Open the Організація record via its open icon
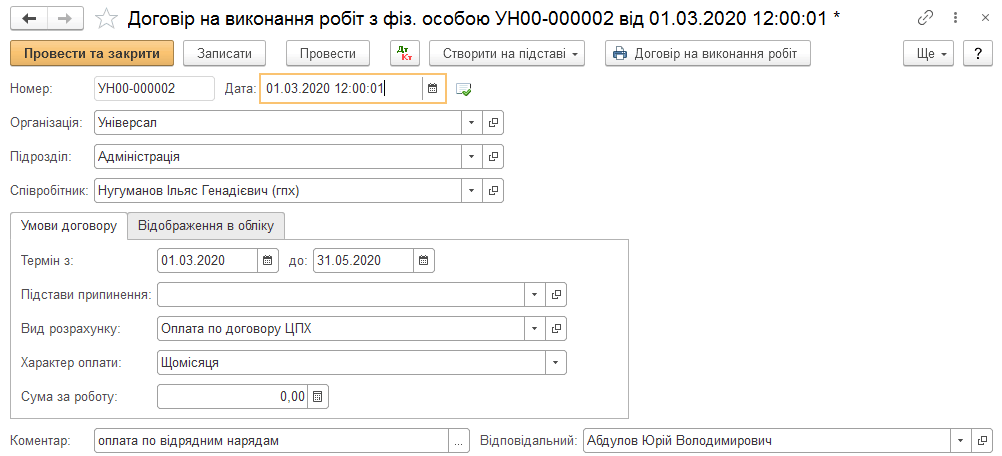 [493, 123]
